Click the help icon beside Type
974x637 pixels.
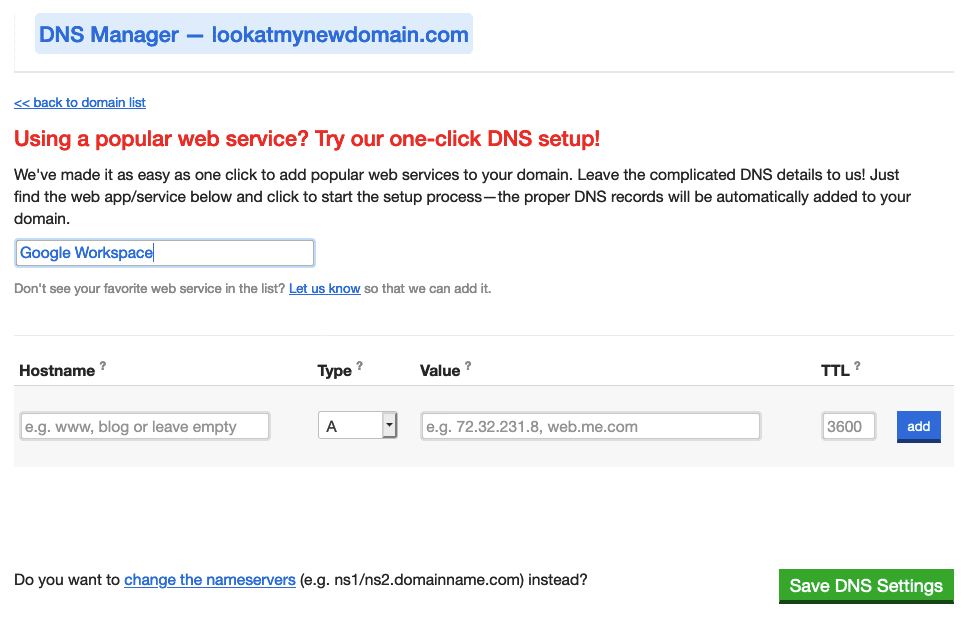[360, 367]
